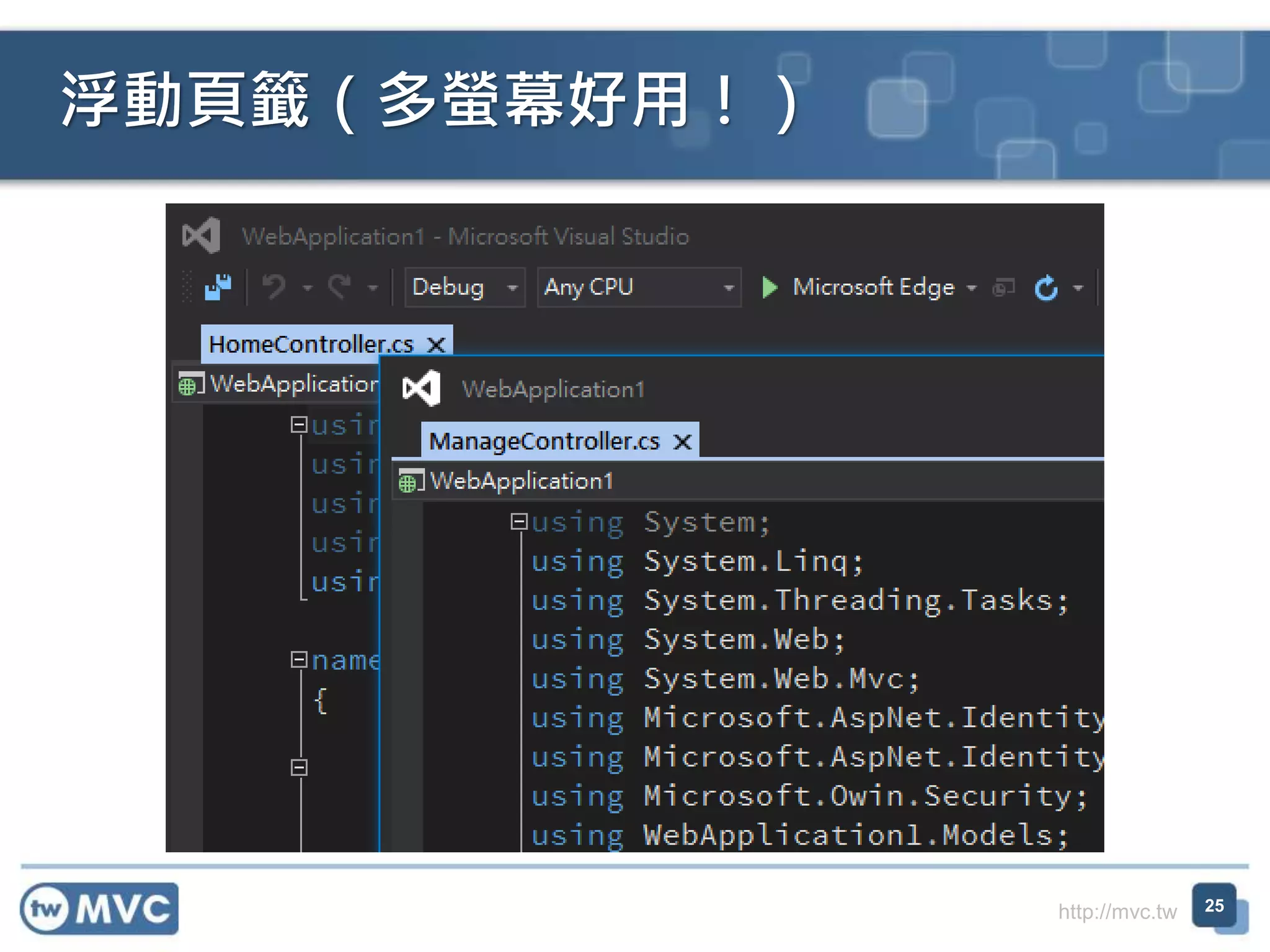
Task: Open the Debug configuration dropdown
Action: pyautogui.click(x=465, y=288)
